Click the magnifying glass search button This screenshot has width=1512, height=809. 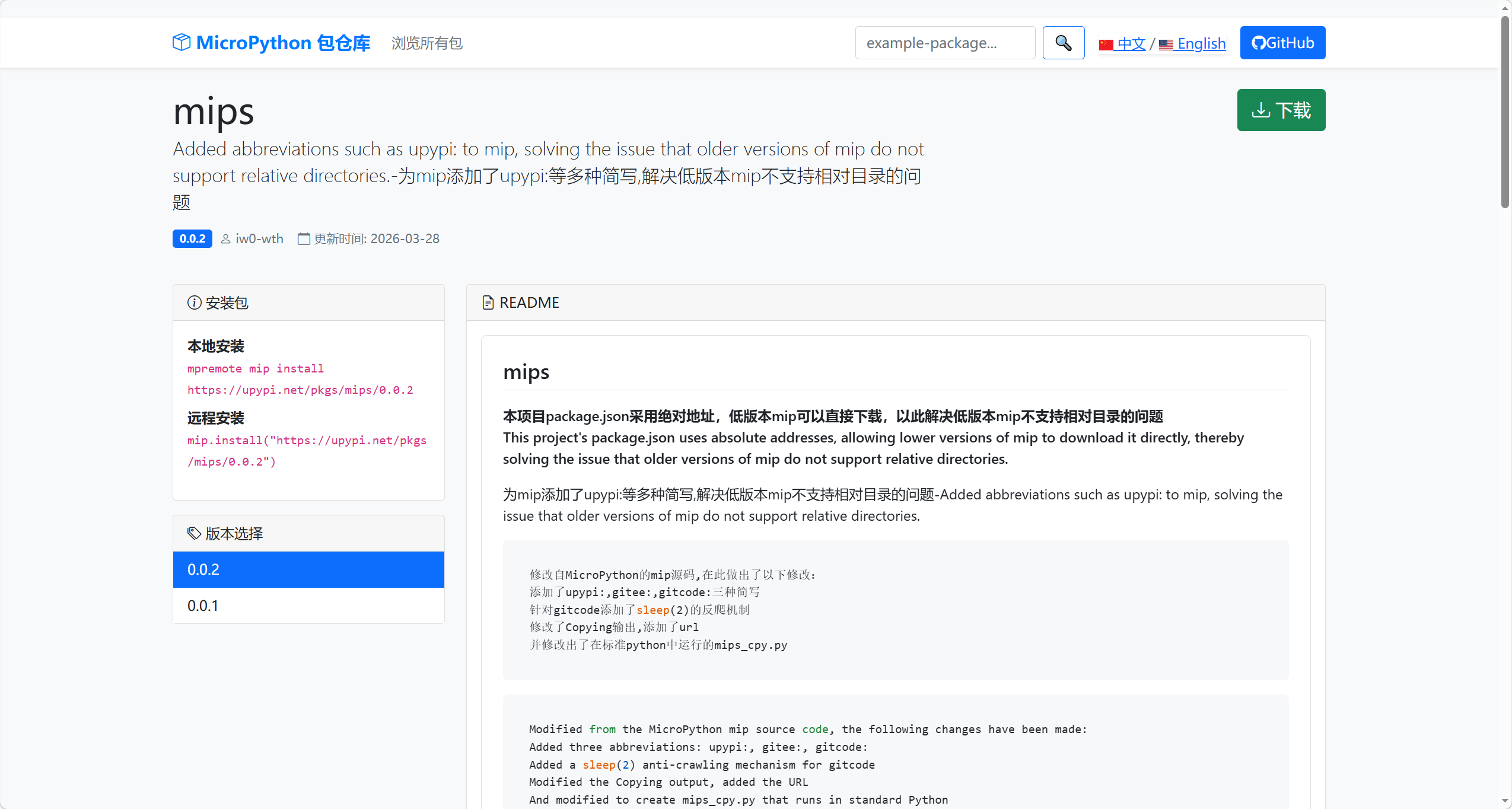tap(1063, 43)
